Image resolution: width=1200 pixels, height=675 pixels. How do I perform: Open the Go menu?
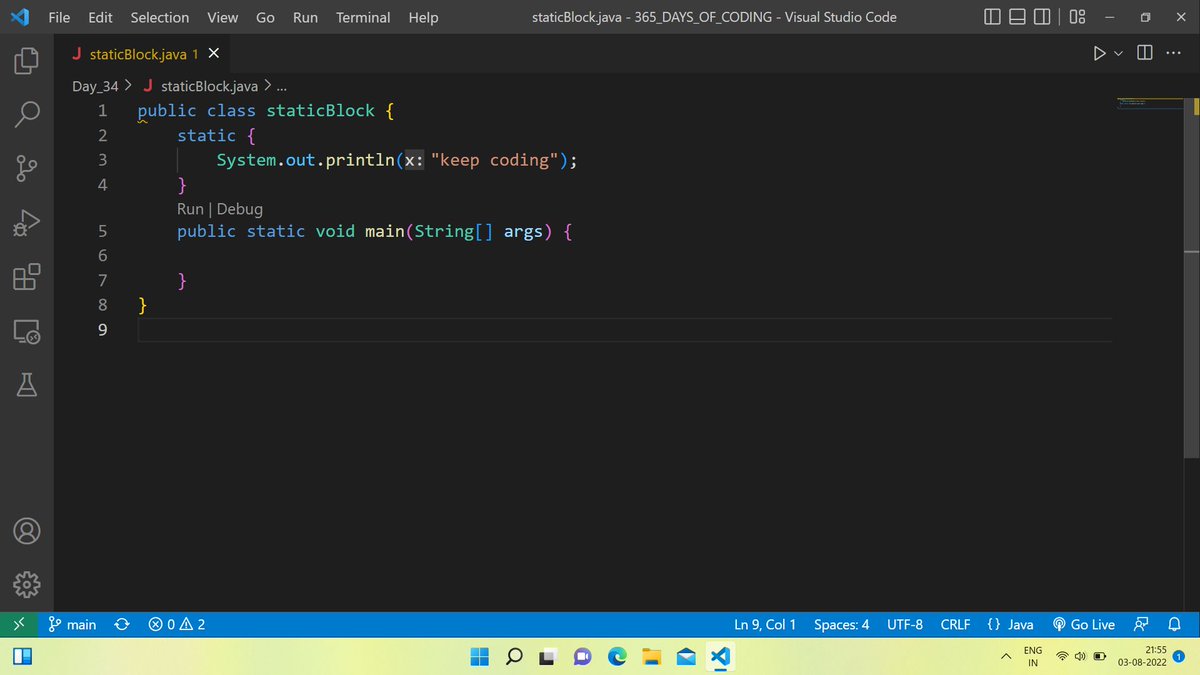point(265,17)
